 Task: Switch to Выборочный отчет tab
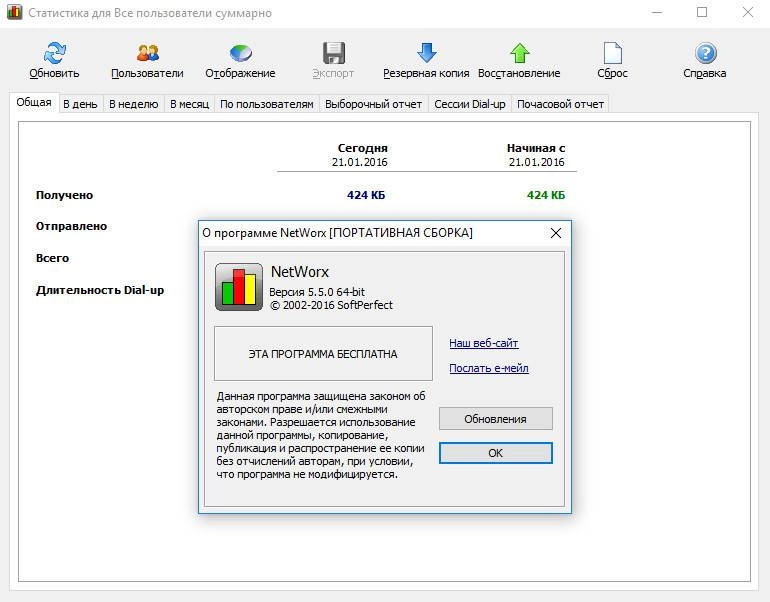(x=373, y=104)
